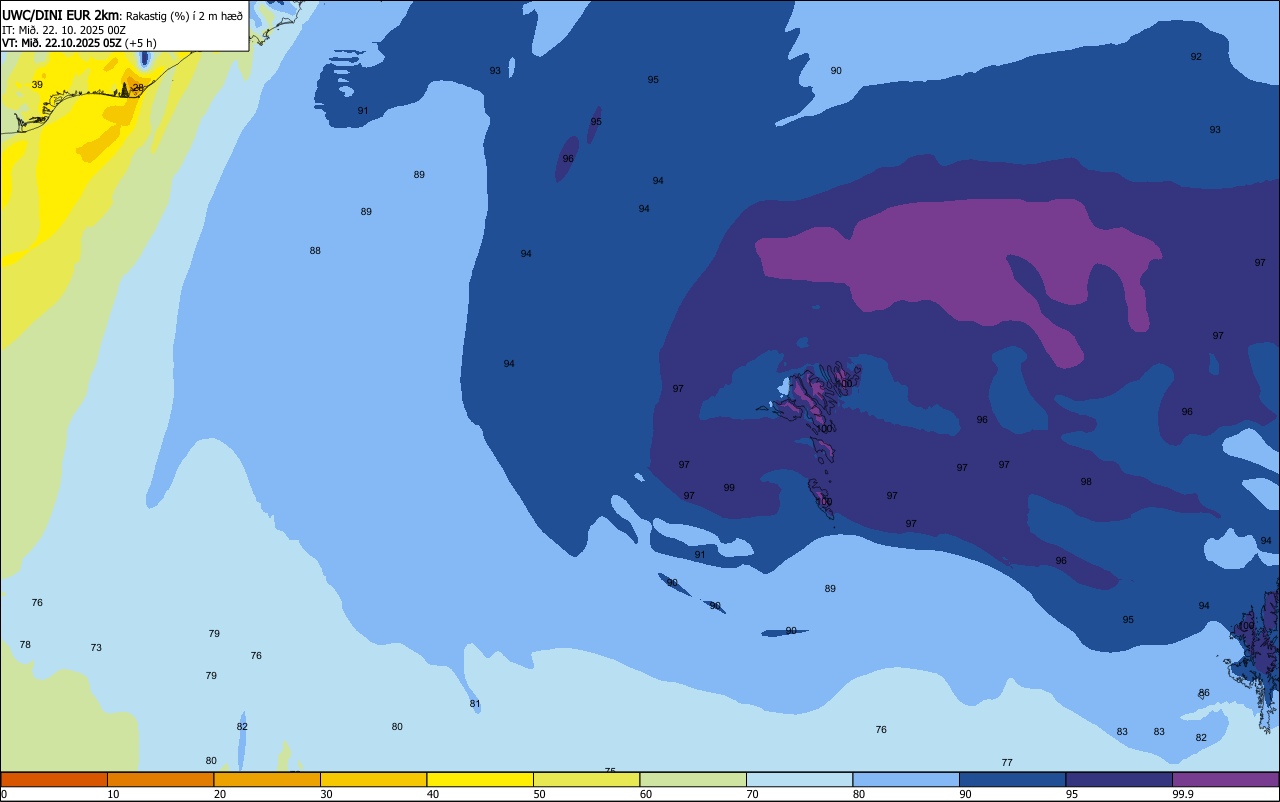Click the 30–40 legend color segment

(373, 779)
